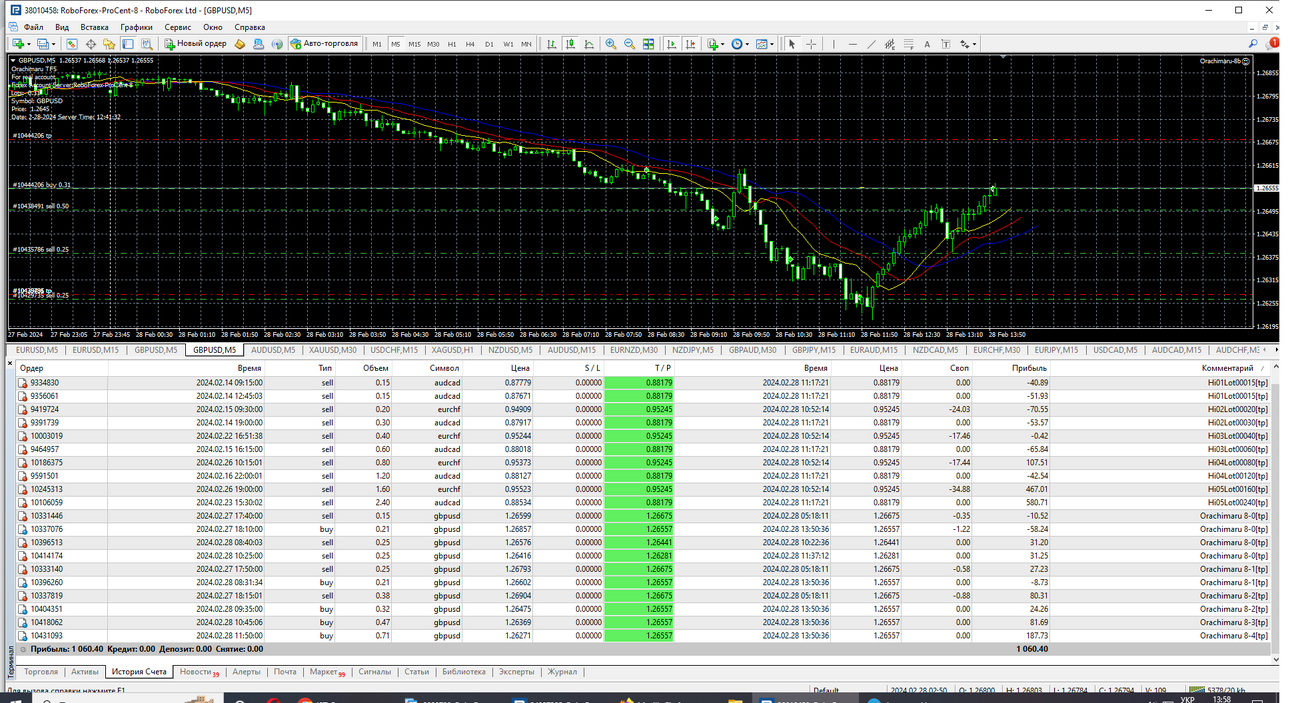Switch chart to line chart mode

click(x=589, y=44)
